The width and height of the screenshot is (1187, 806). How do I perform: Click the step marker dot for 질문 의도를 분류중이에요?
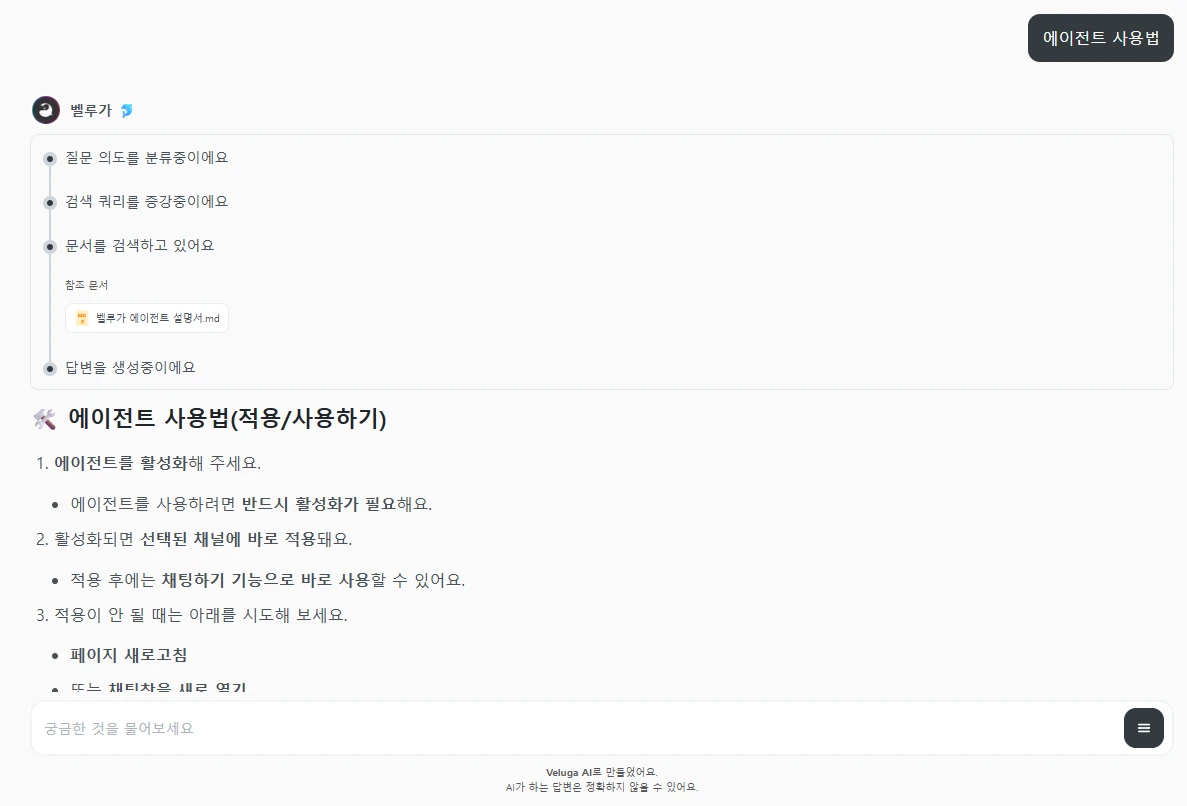coord(50,158)
